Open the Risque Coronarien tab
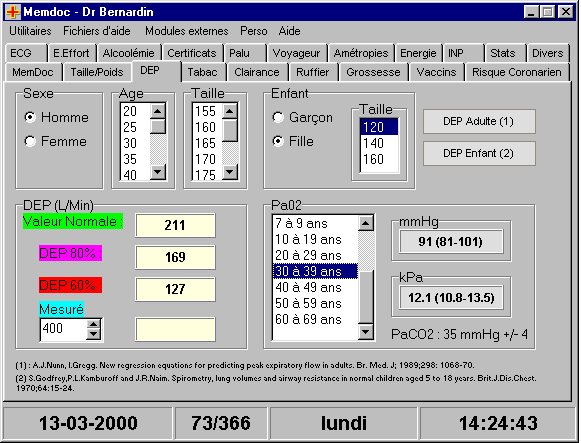The height and width of the screenshot is (443, 581). pos(517,72)
